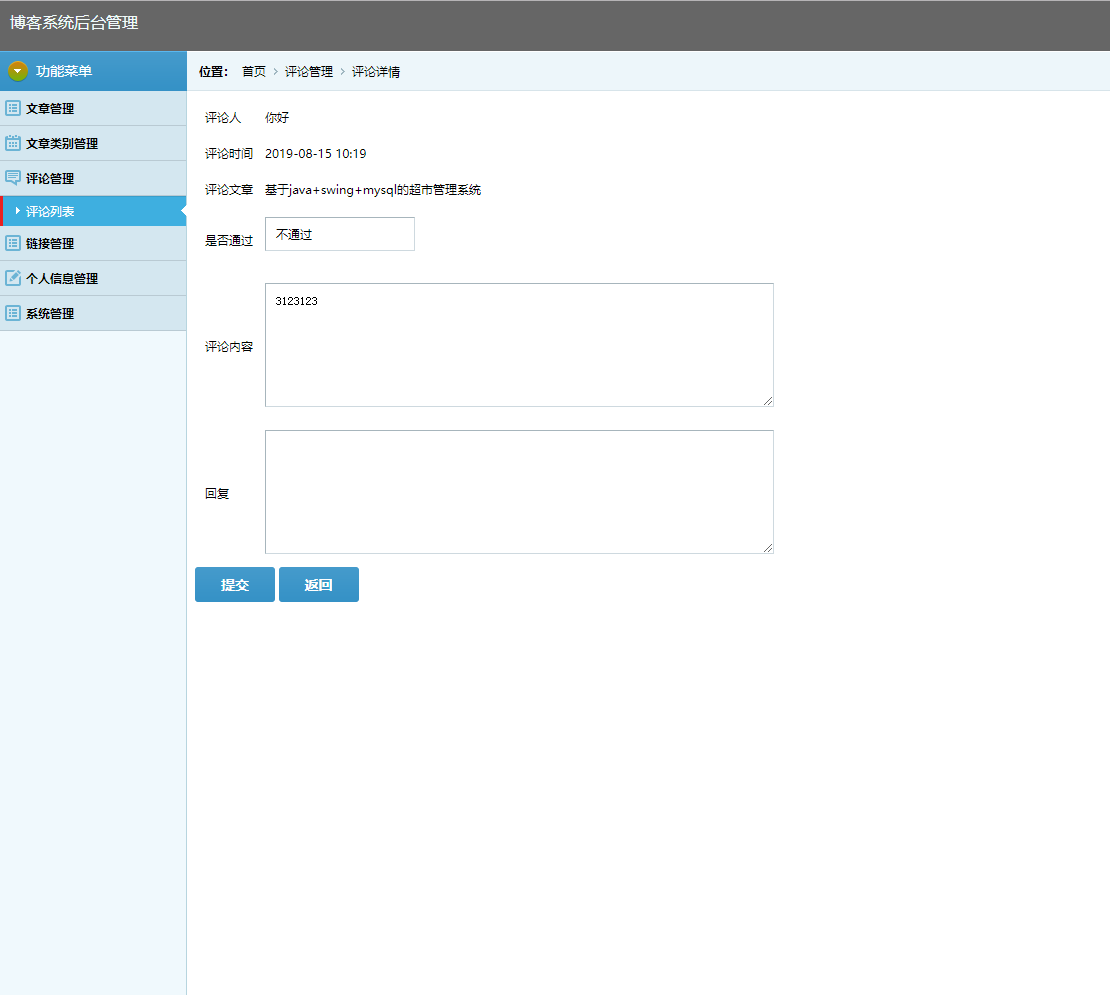Go to 首页 via breadcrumb

click(254, 72)
